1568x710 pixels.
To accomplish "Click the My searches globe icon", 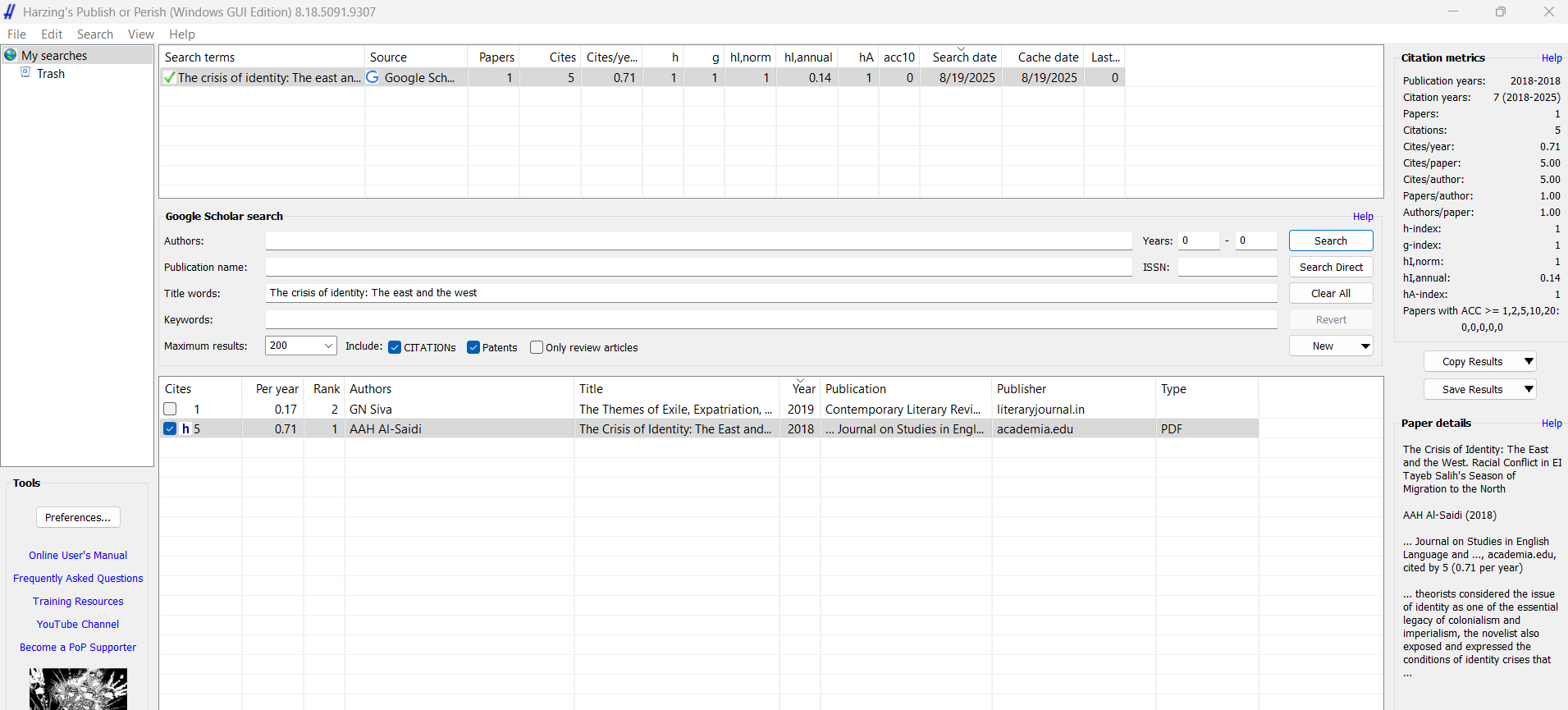I will point(11,55).
